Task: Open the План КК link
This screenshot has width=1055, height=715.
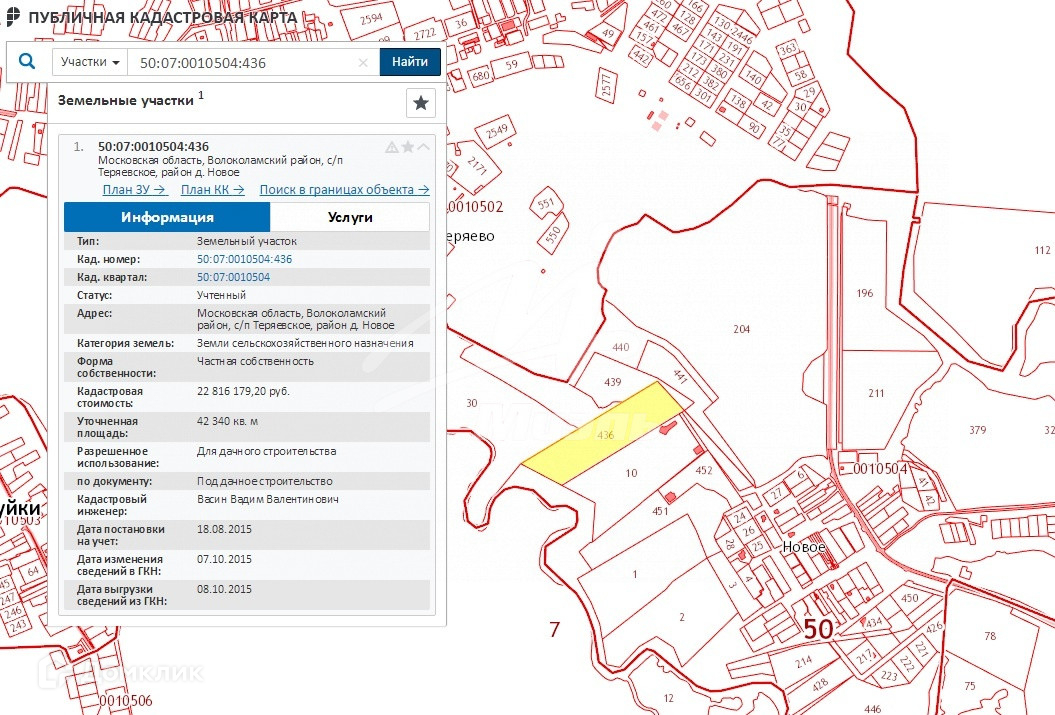Action: [x=213, y=189]
